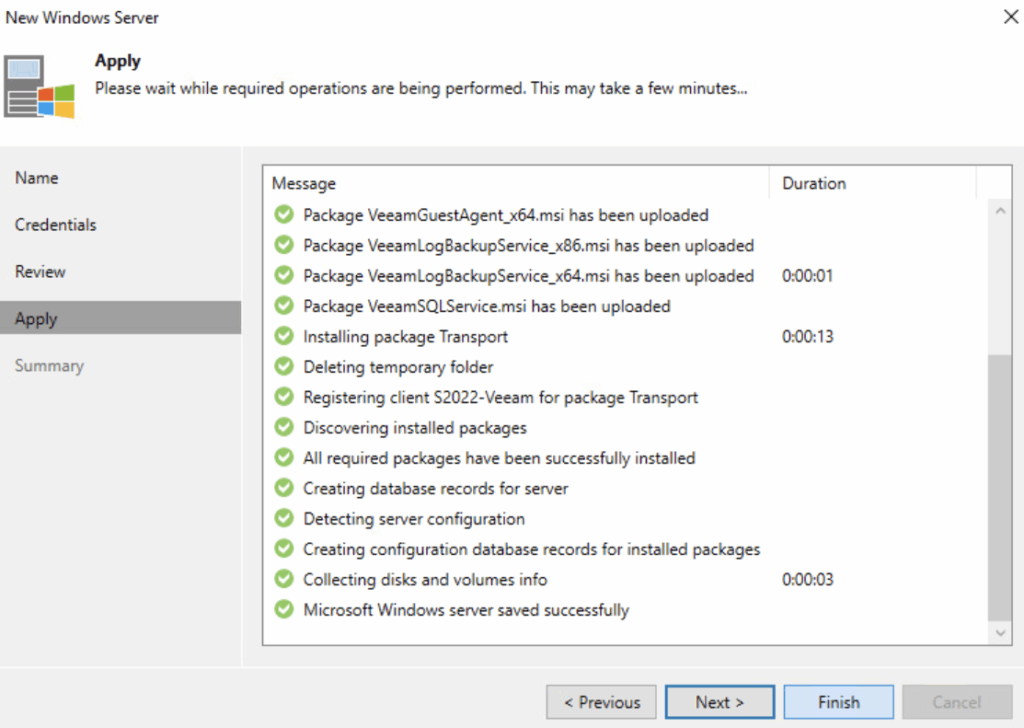
Task: Open the Summary wizard step
Action: click(x=121, y=366)
